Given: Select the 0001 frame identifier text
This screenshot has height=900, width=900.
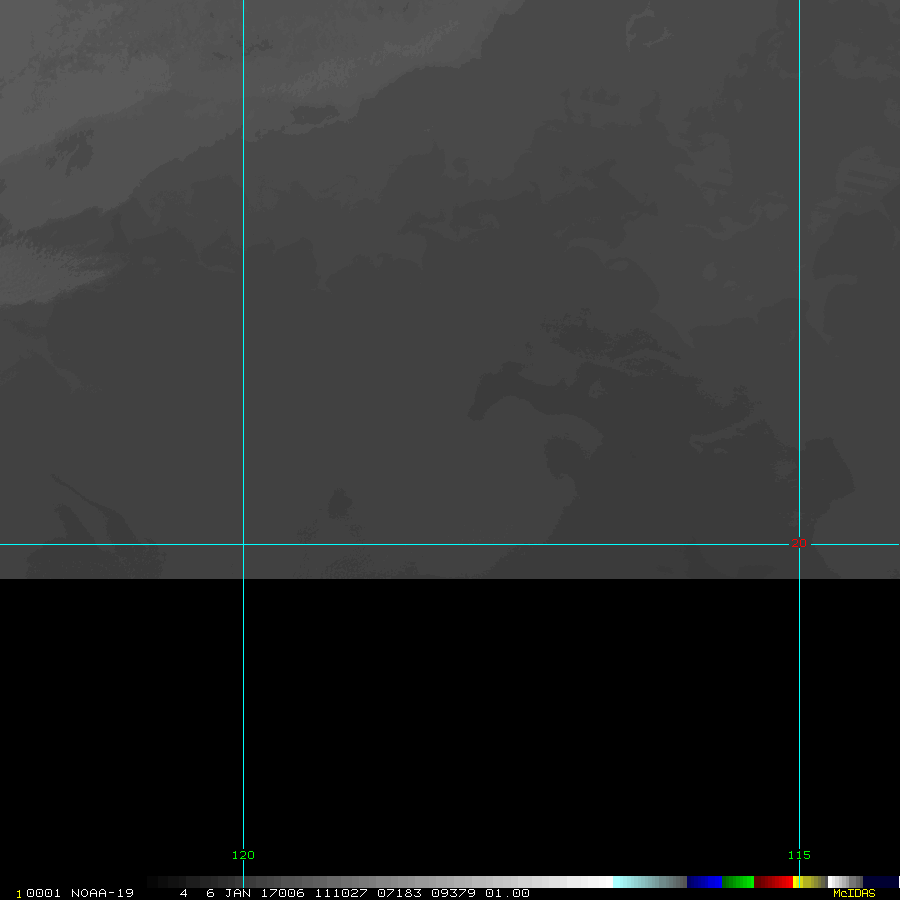Looking at the screenshot, I should (x=44, y=893).
